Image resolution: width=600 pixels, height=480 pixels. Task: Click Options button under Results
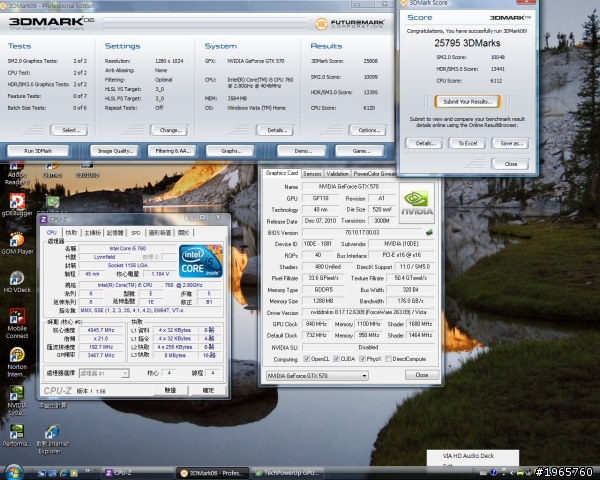pyautogui.click(x=368, y=130)
